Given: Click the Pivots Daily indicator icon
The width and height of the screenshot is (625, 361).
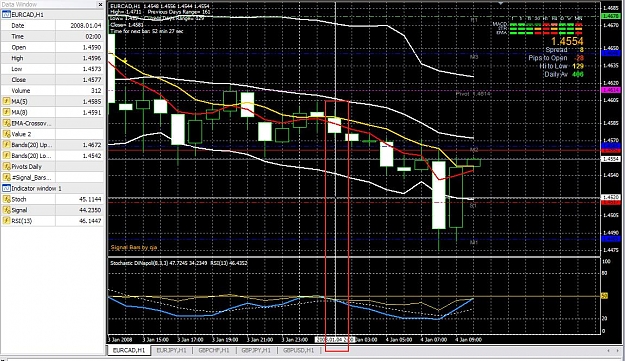Looking at the screenshot, I should 6,167.
